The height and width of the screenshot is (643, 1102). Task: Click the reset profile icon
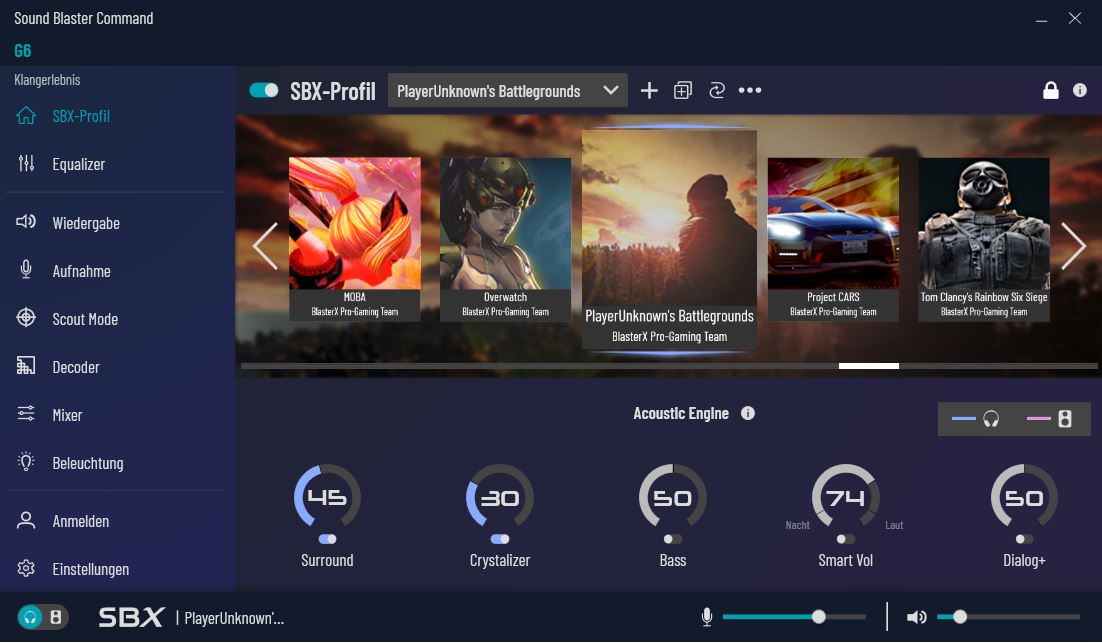point(717,90)
